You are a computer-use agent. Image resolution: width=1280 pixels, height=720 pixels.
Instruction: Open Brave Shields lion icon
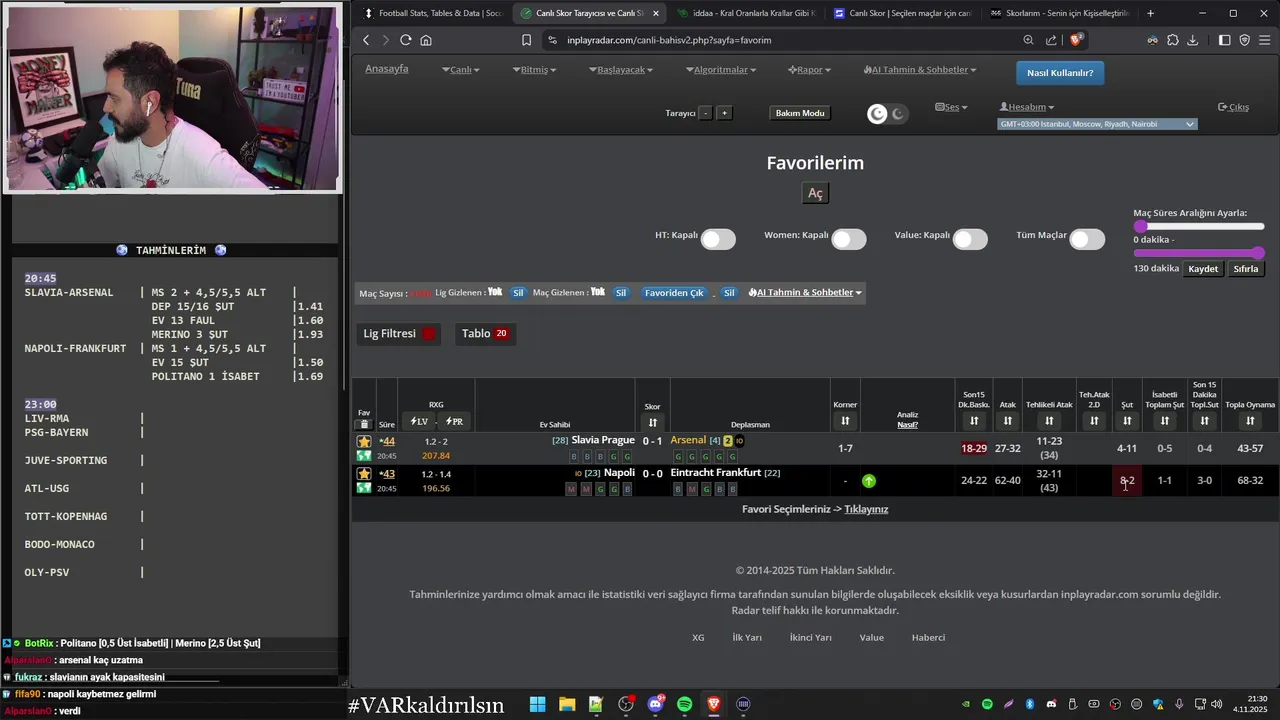click(1077, 40)
